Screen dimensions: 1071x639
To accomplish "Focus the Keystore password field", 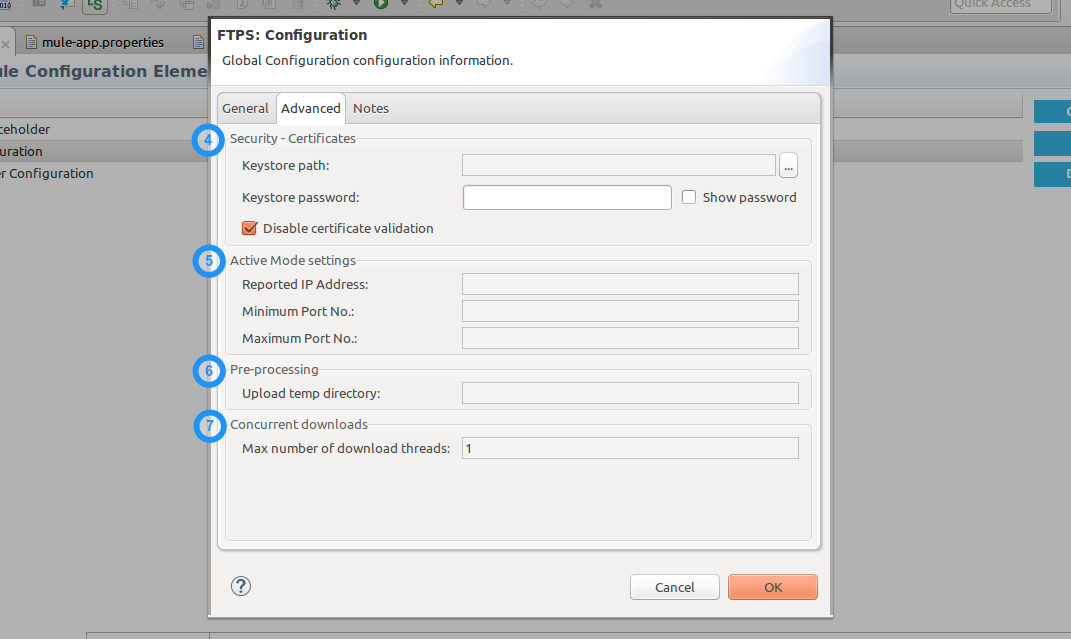I will click(567, 198).
